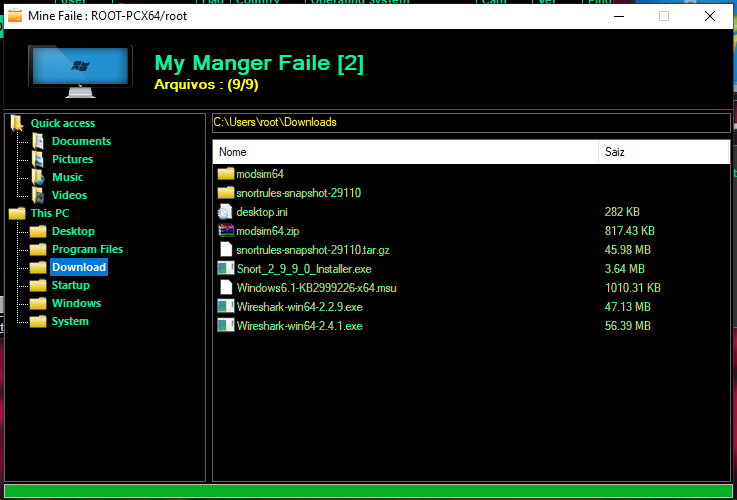Open Program Files in the tree
Image resolution: width=737 pixels, height=500 pixels.
pyautogui.click(x=87, y=249)
